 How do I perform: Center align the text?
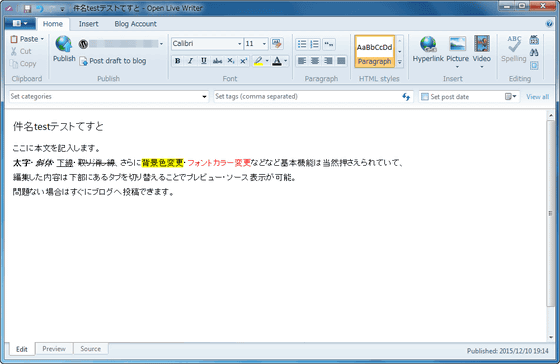(315, 61)
